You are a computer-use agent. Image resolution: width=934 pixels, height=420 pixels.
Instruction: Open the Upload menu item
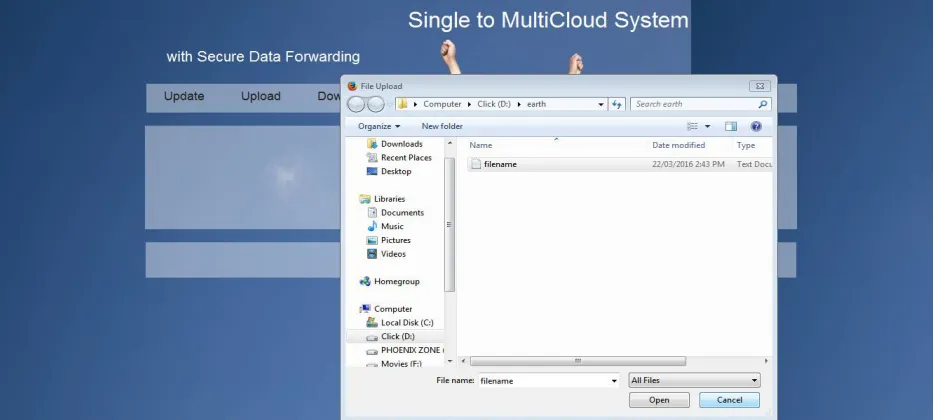point(260,97)
